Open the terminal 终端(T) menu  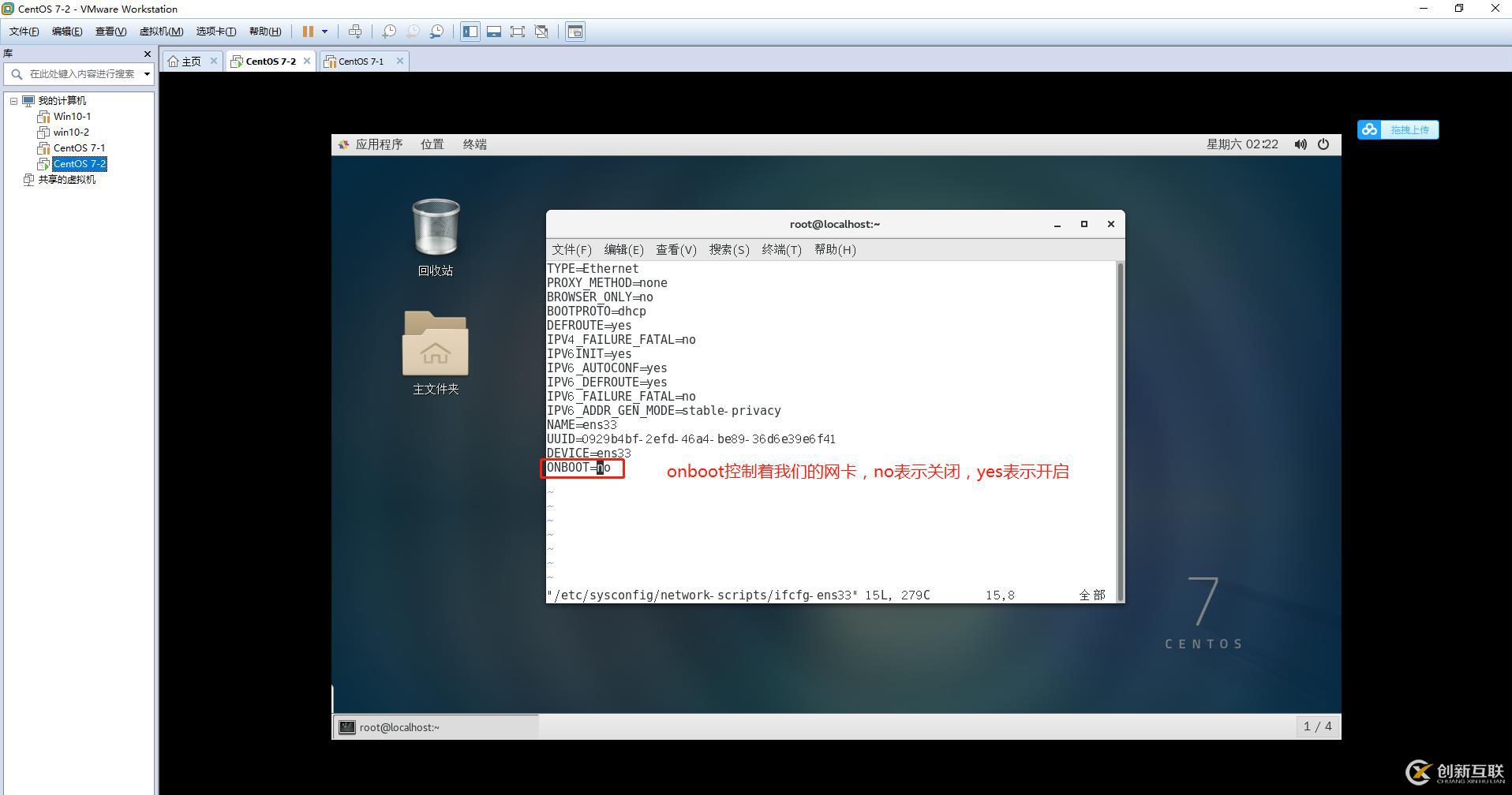pos(781,250)
